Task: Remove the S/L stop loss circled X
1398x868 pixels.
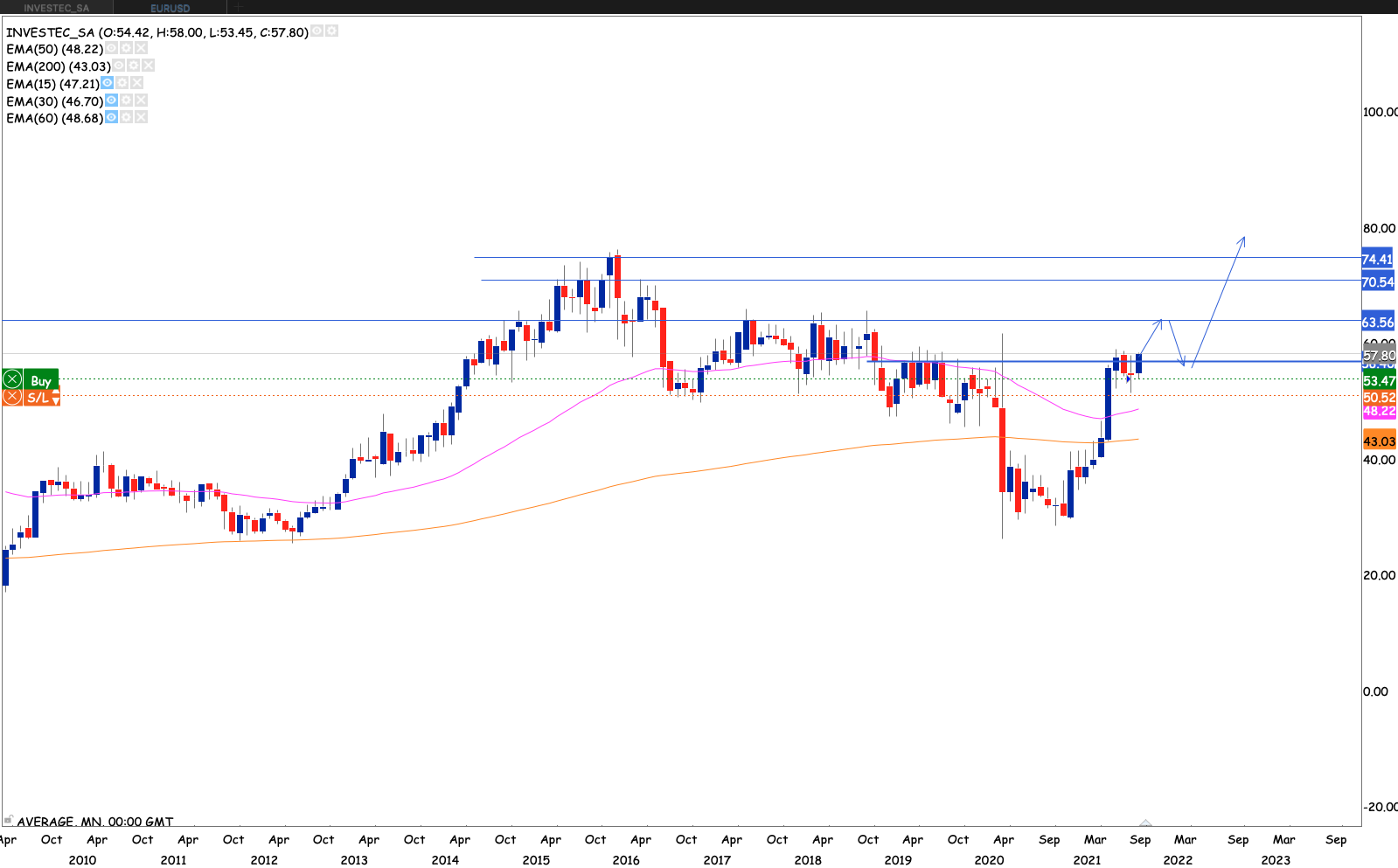Action: tap(12, 398)
